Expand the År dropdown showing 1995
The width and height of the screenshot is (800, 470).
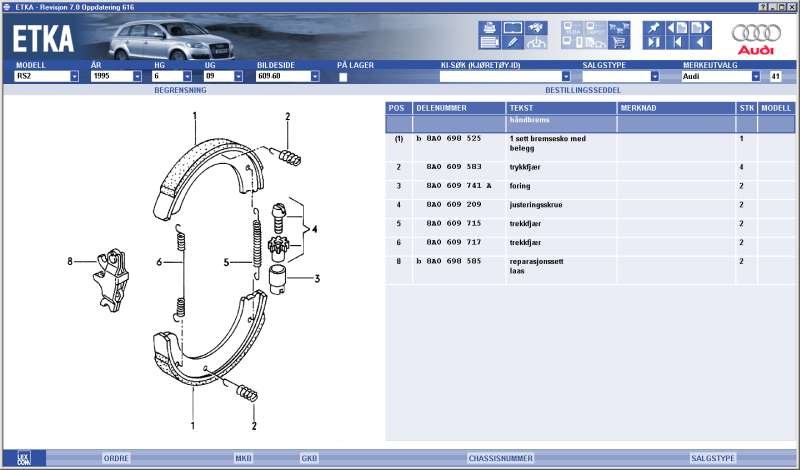137,76
